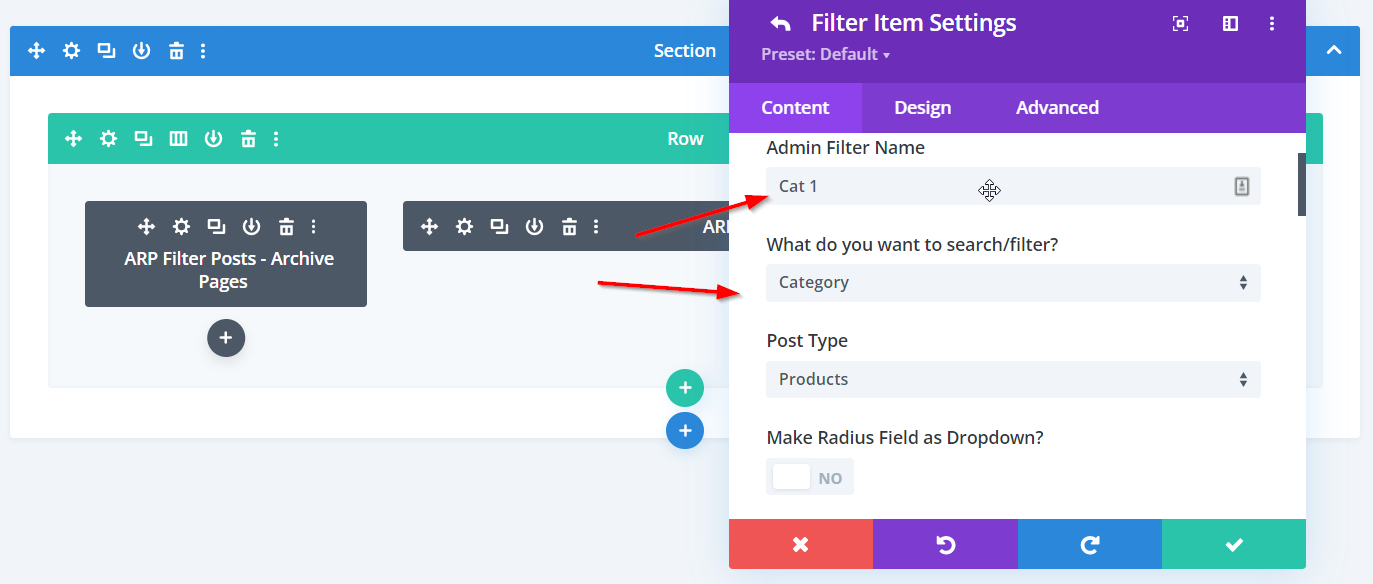Add a new module with gray plus button
Screen dimensions: 1373x584
[x=226, y=338]
